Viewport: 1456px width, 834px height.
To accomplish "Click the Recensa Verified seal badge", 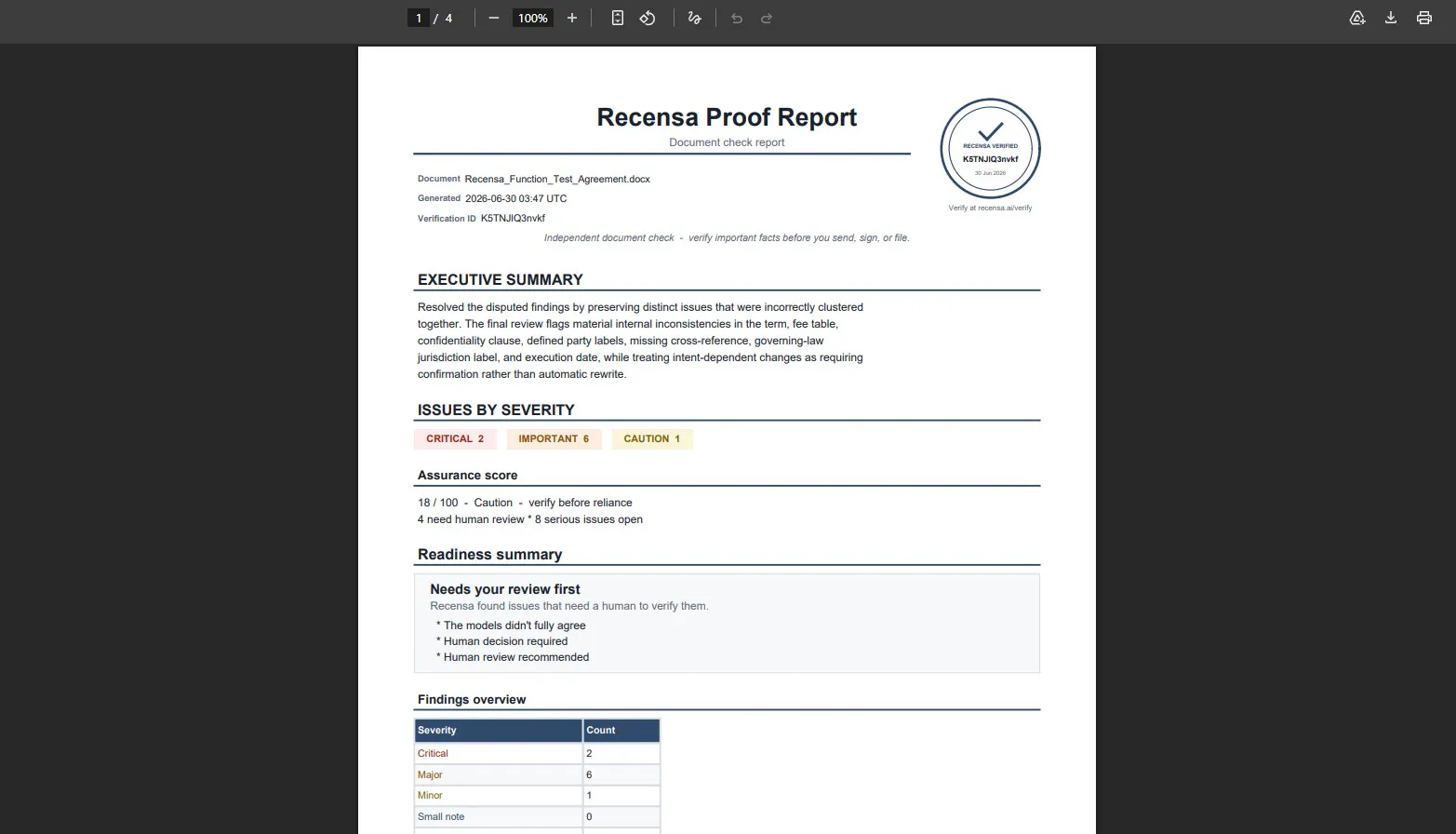I will point(990,149).
